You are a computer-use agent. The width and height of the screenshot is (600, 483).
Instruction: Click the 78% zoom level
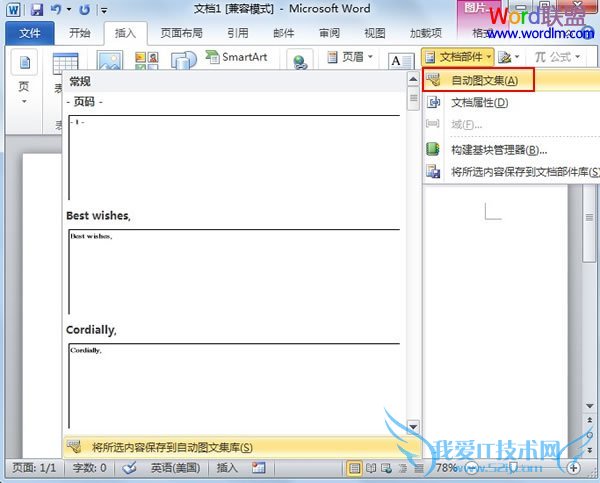[447, 468]
